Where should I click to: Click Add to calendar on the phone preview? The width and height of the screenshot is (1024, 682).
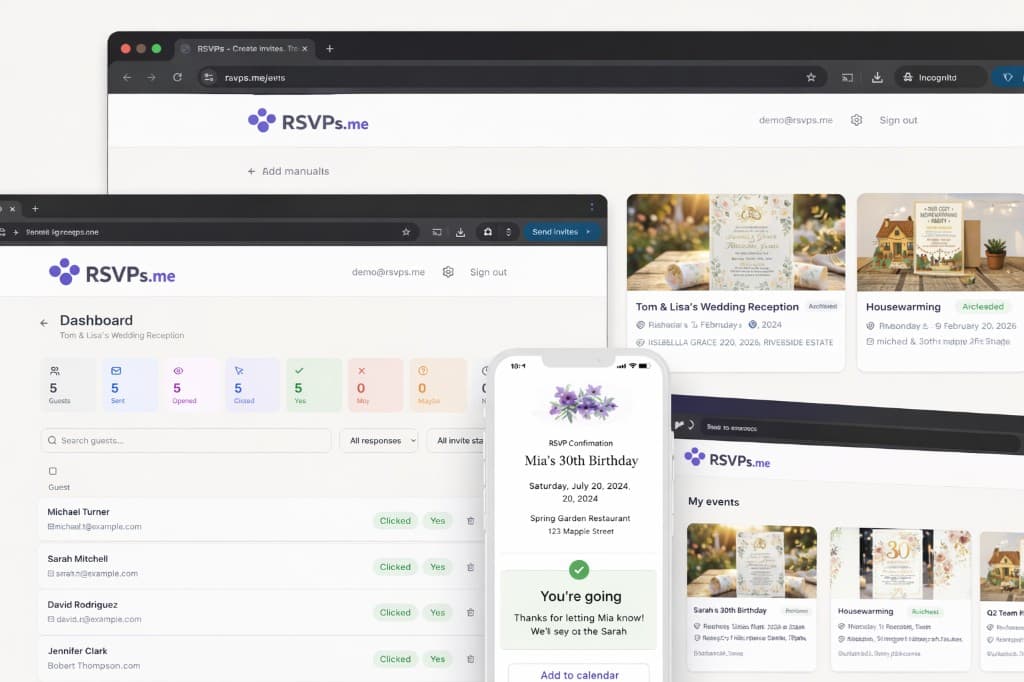580,674
